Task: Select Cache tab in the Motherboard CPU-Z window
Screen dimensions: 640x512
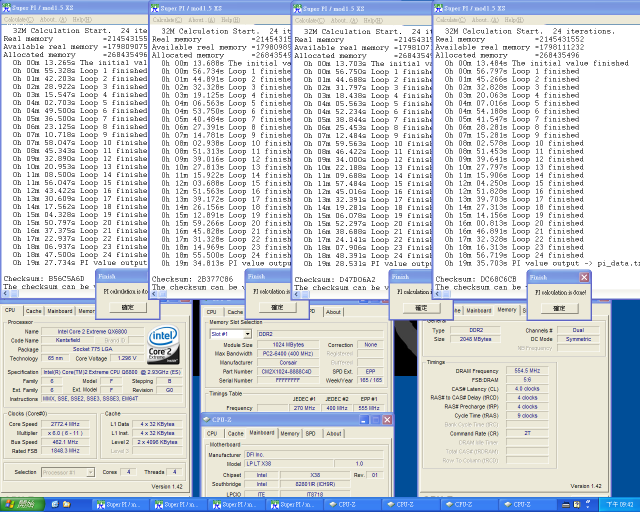Action: pyautogui.click(x=236, y=434)
